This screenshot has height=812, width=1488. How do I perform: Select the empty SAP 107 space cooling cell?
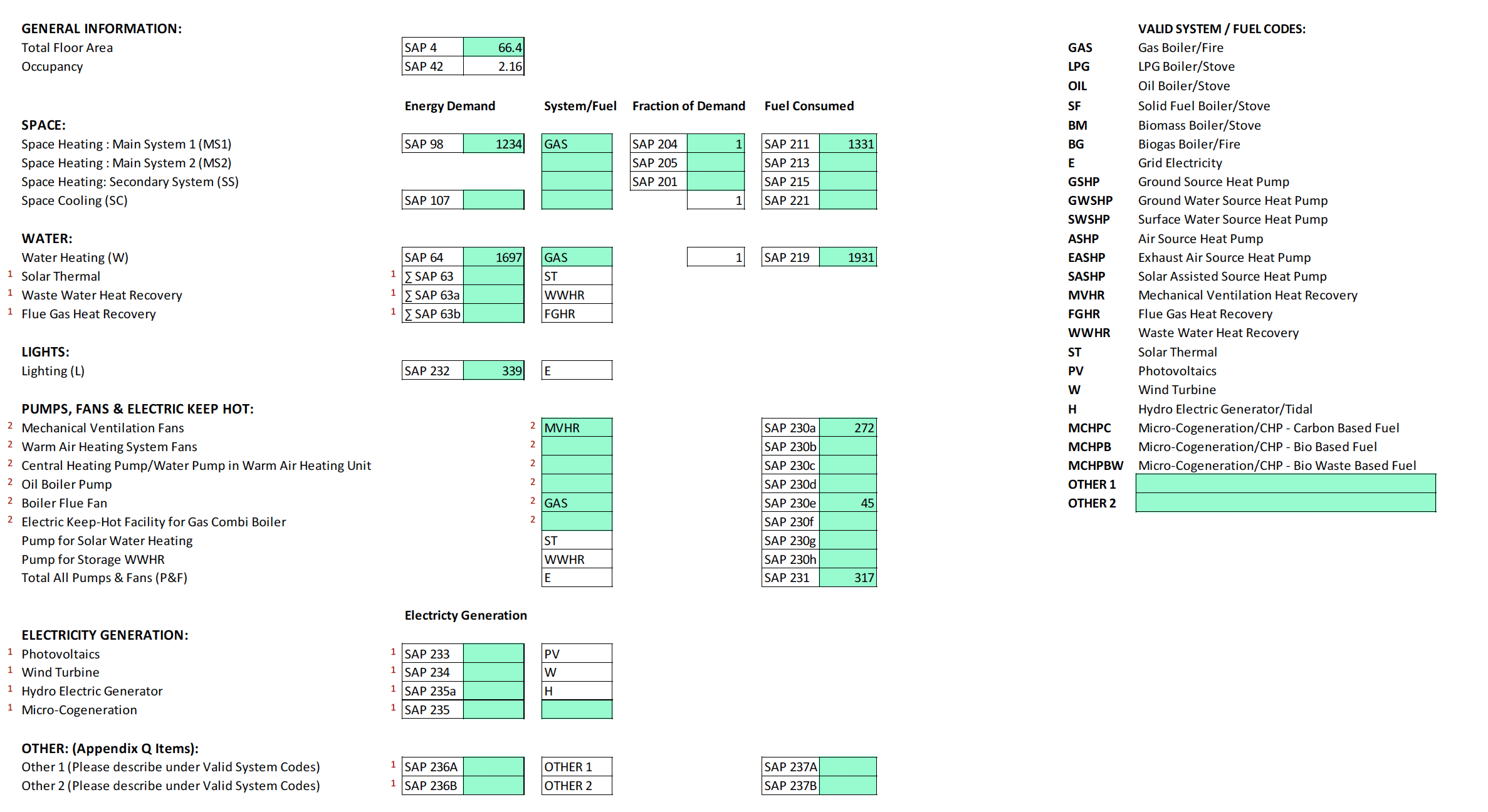click(493, 200)
